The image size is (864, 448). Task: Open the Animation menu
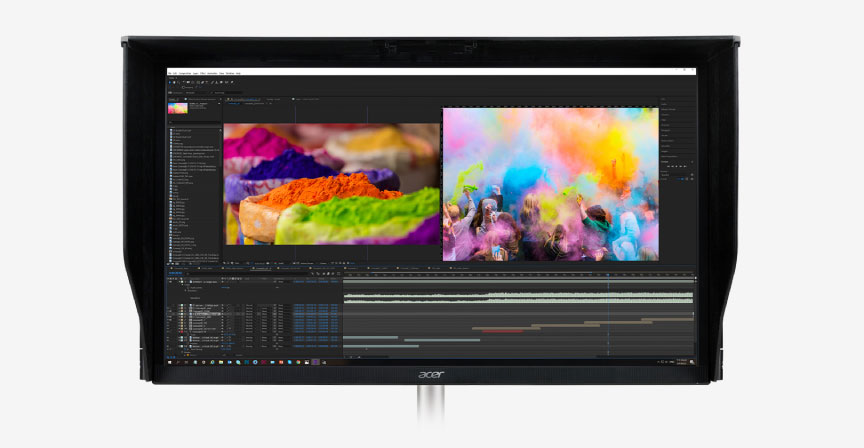click(x=212, y=73)
